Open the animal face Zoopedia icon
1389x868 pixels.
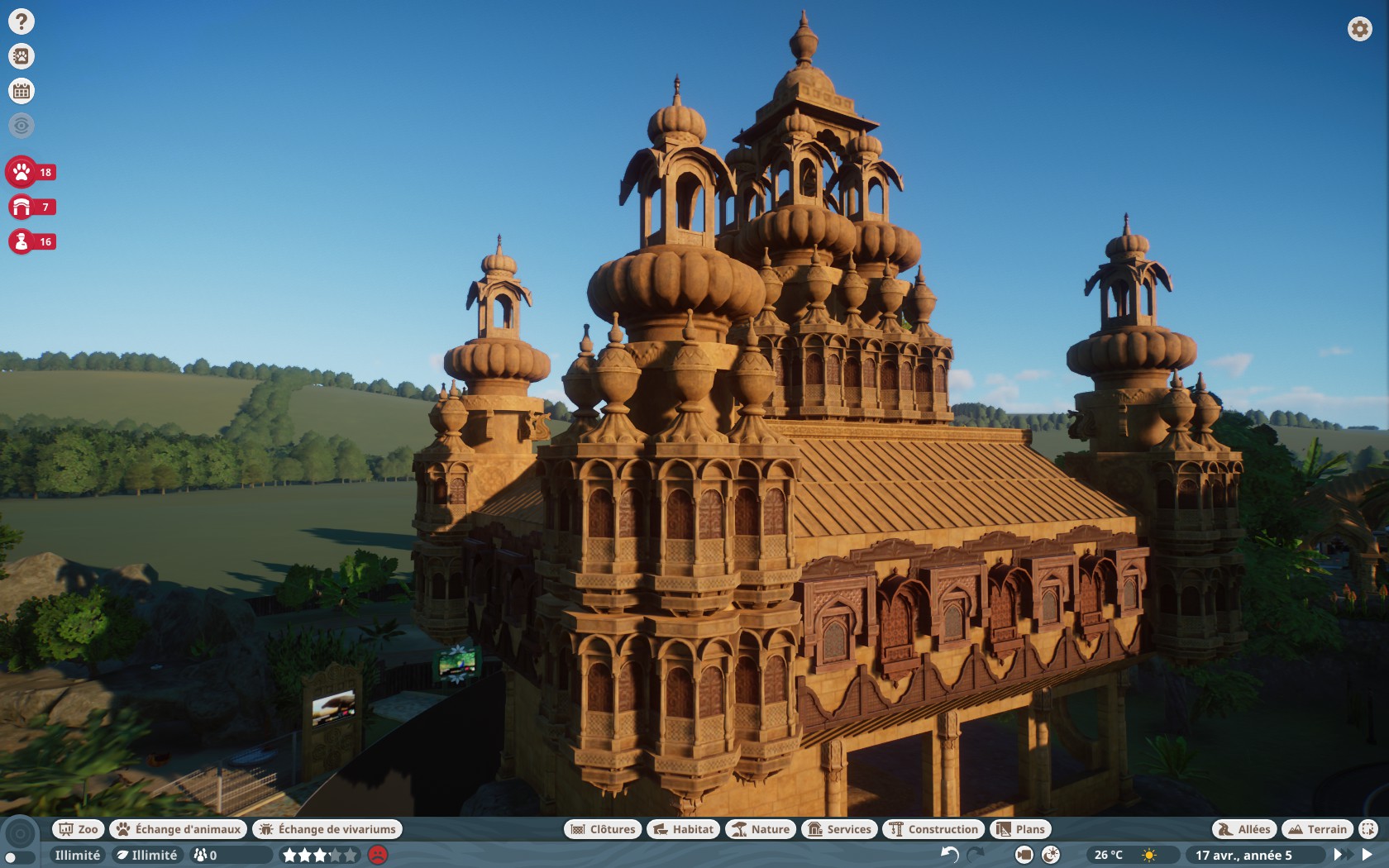point(21,56)
